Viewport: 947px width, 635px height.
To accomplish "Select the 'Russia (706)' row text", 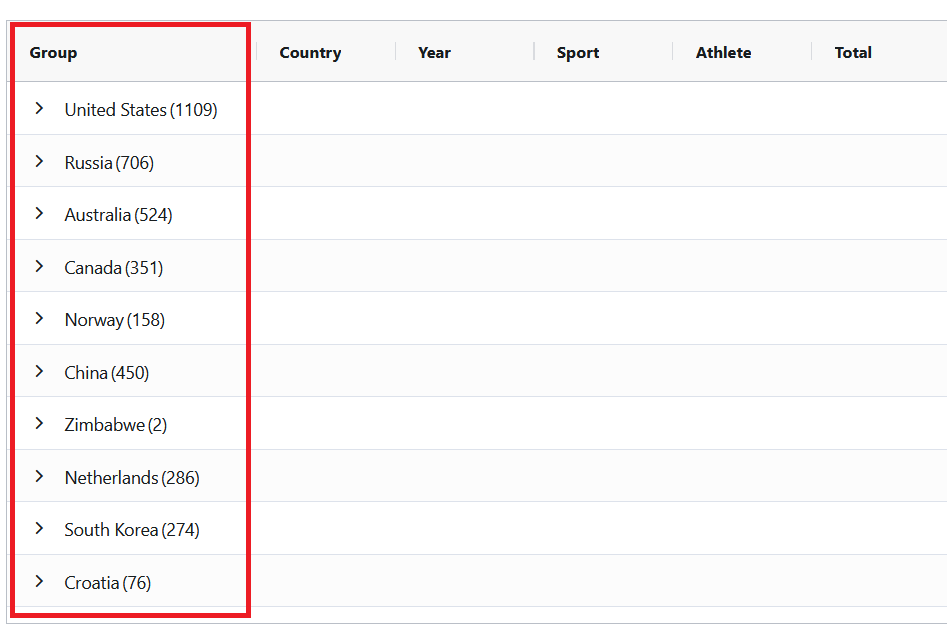I will pos(109,163).
